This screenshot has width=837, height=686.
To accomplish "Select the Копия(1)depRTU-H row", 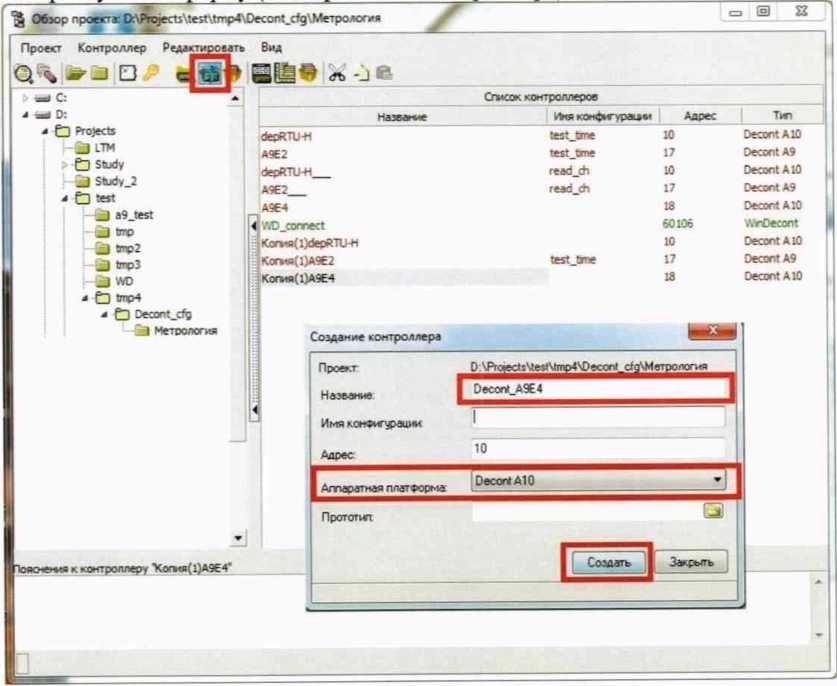I will (541, 242).
